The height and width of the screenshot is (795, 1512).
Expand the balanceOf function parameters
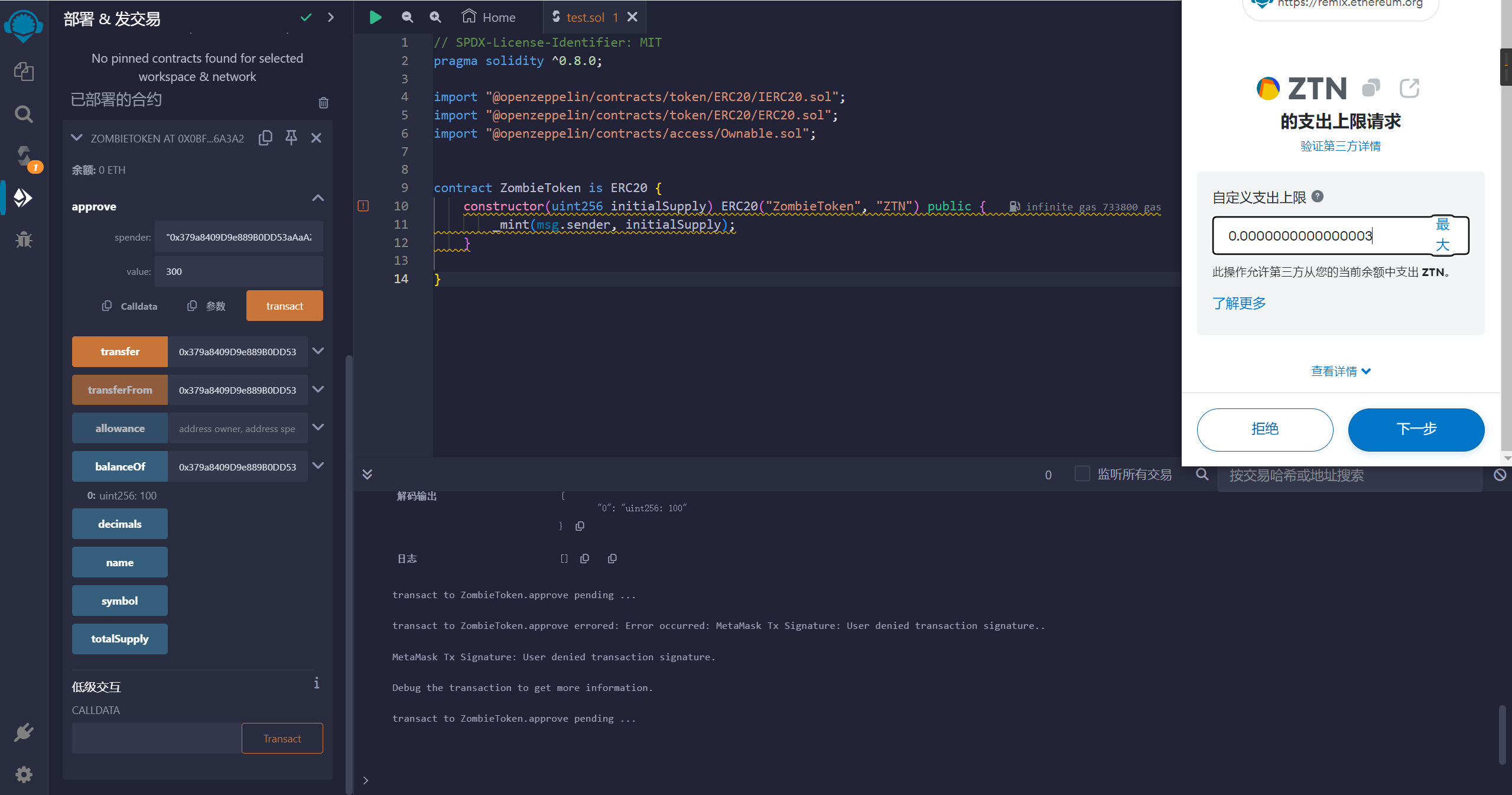tap(318, 466)
